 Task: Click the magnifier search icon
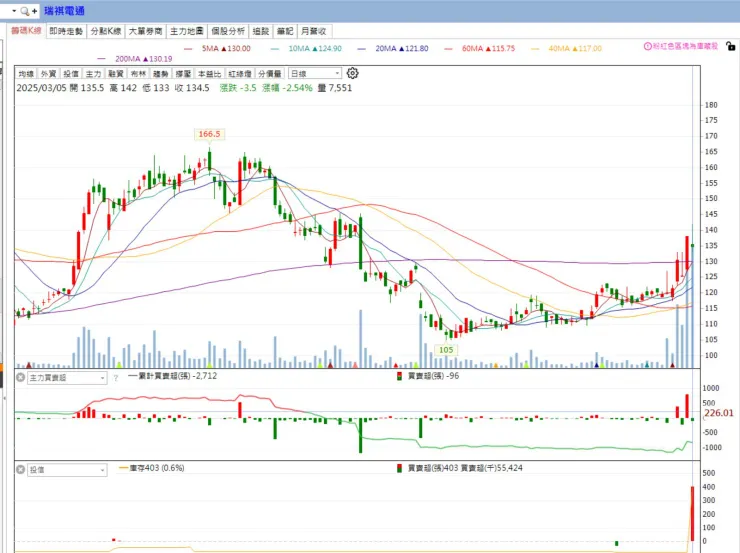24,11
